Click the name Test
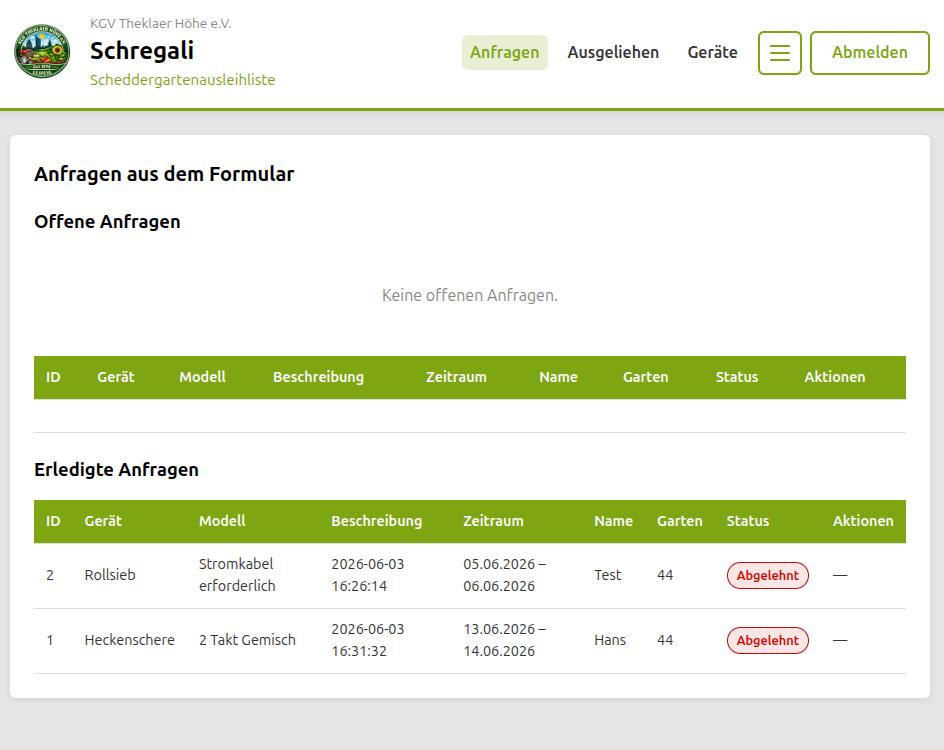The width and height of the screenshot is (944, 750). (607, 575)
